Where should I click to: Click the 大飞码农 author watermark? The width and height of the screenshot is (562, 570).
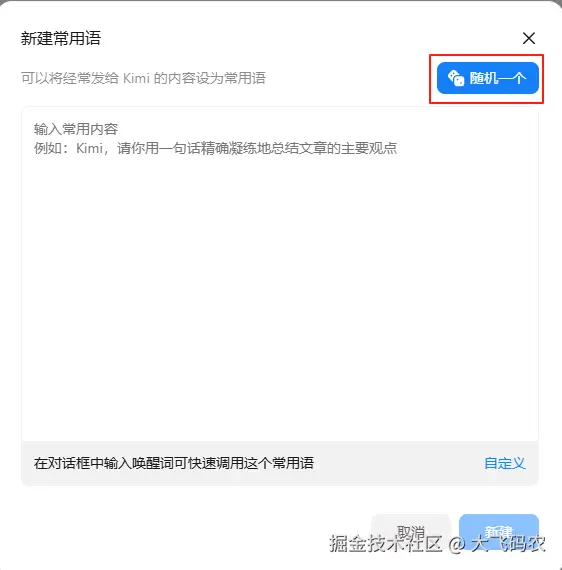[508, 544]
